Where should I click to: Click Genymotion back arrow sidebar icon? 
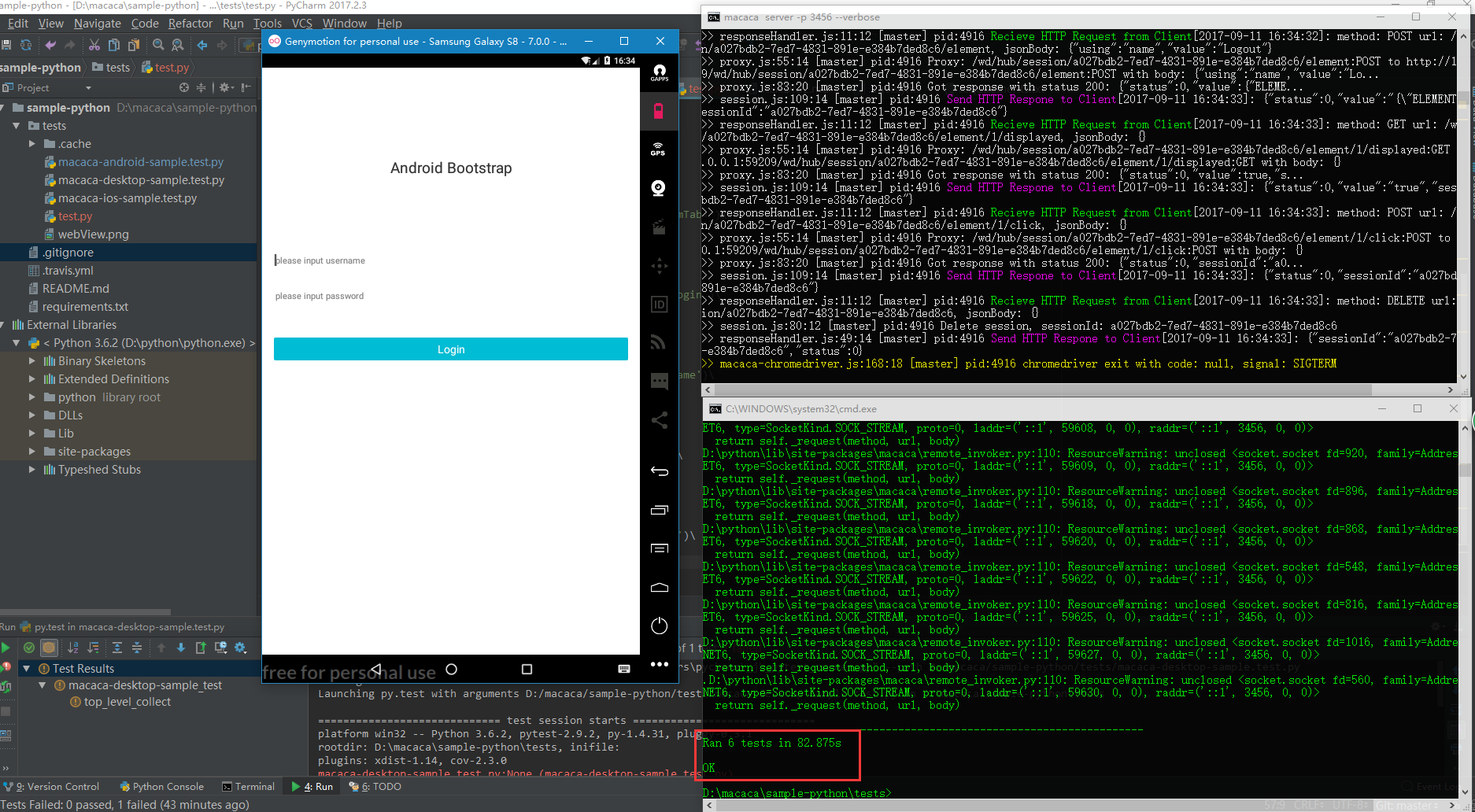(x=660, y=471)
